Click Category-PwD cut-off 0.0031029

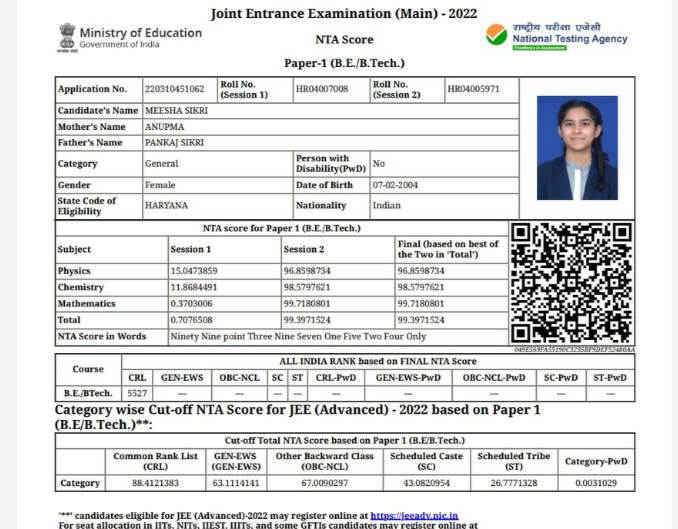[x=596, y=483]
